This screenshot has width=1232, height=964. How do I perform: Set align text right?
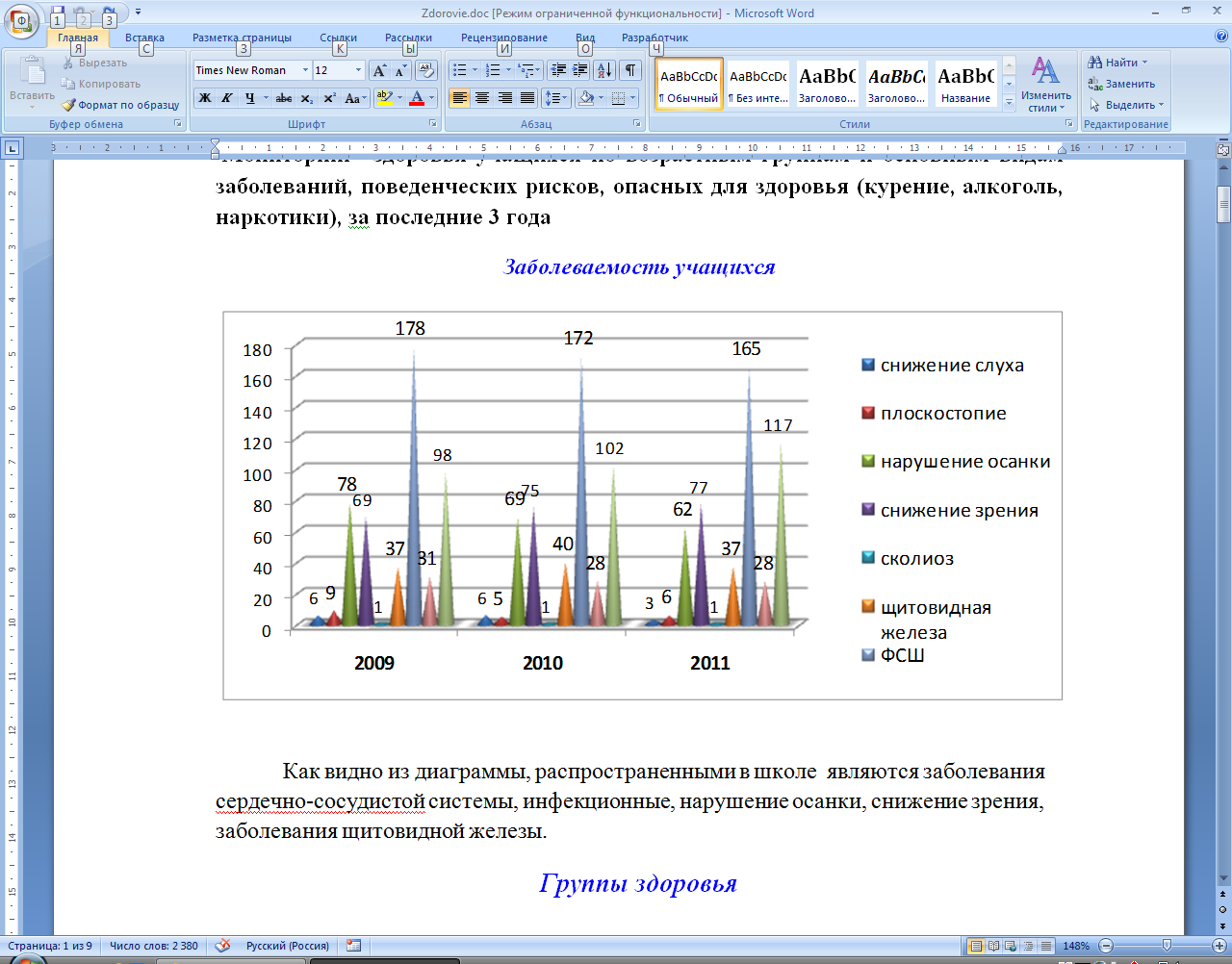[x=504, y=98]
